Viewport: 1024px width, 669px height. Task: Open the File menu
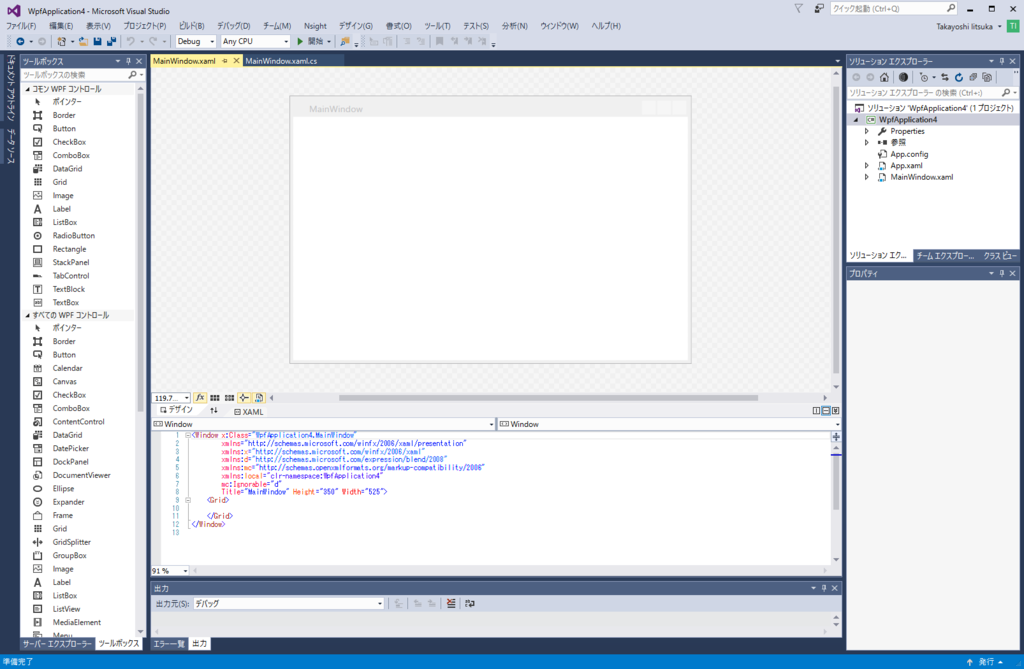(x=21, y=26)
